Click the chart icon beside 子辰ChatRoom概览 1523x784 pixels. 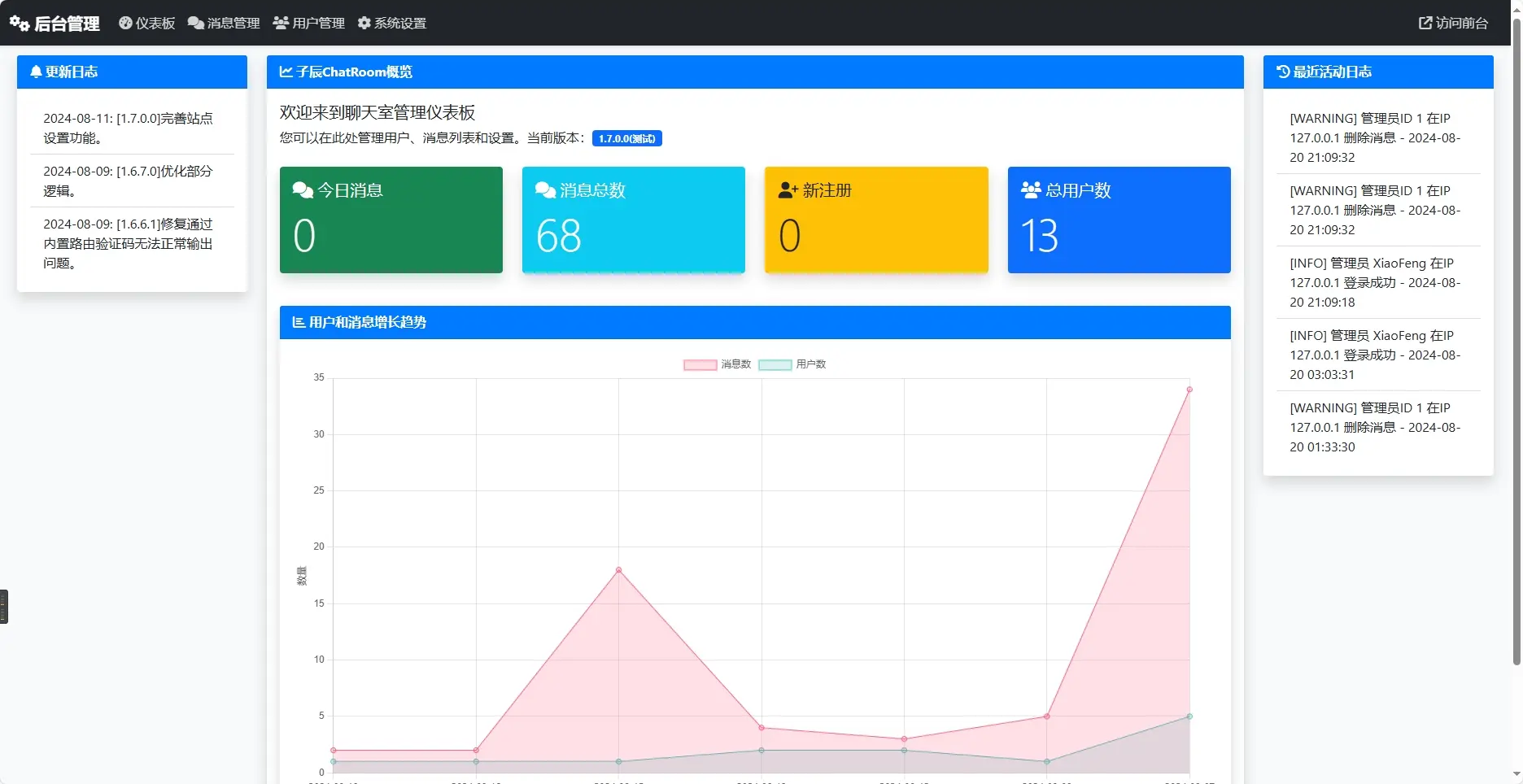click(286, 72)
